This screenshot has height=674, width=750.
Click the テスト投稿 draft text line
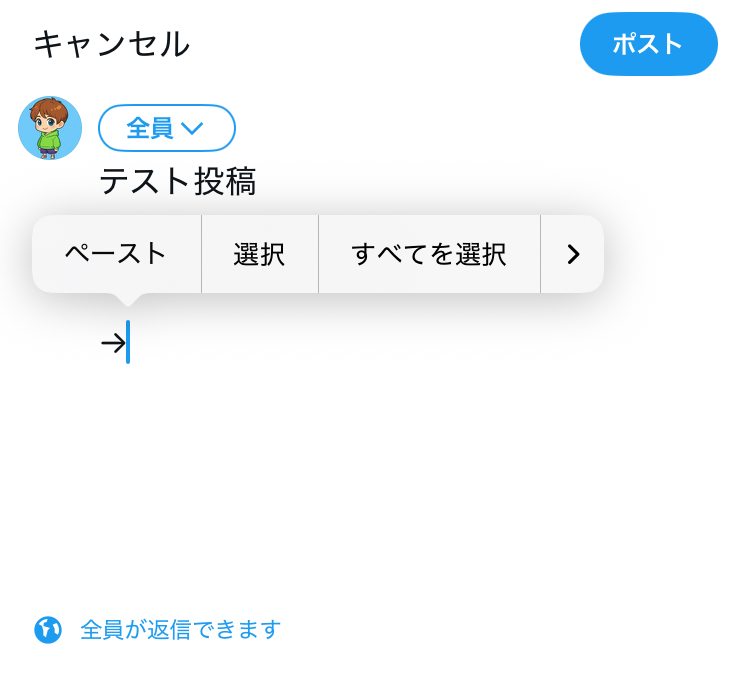point(178,182)
